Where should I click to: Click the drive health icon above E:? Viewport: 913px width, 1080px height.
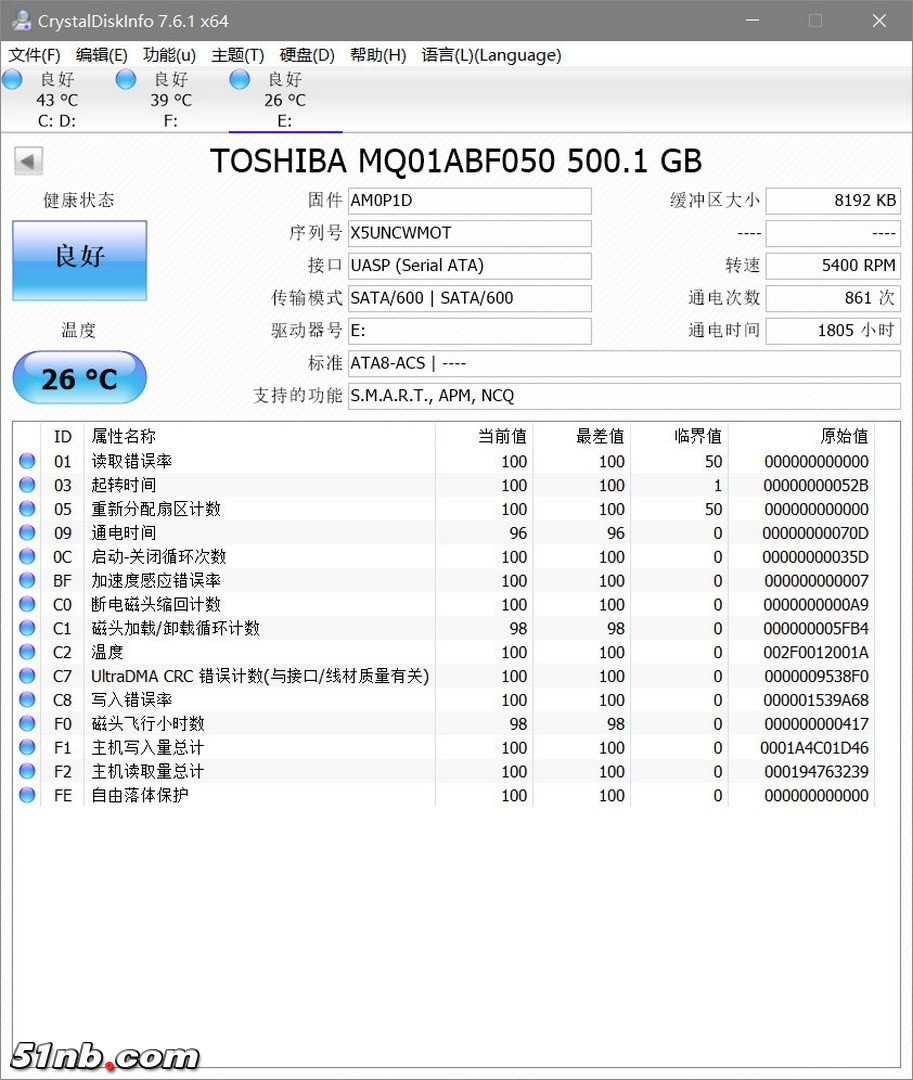[239, 79]
